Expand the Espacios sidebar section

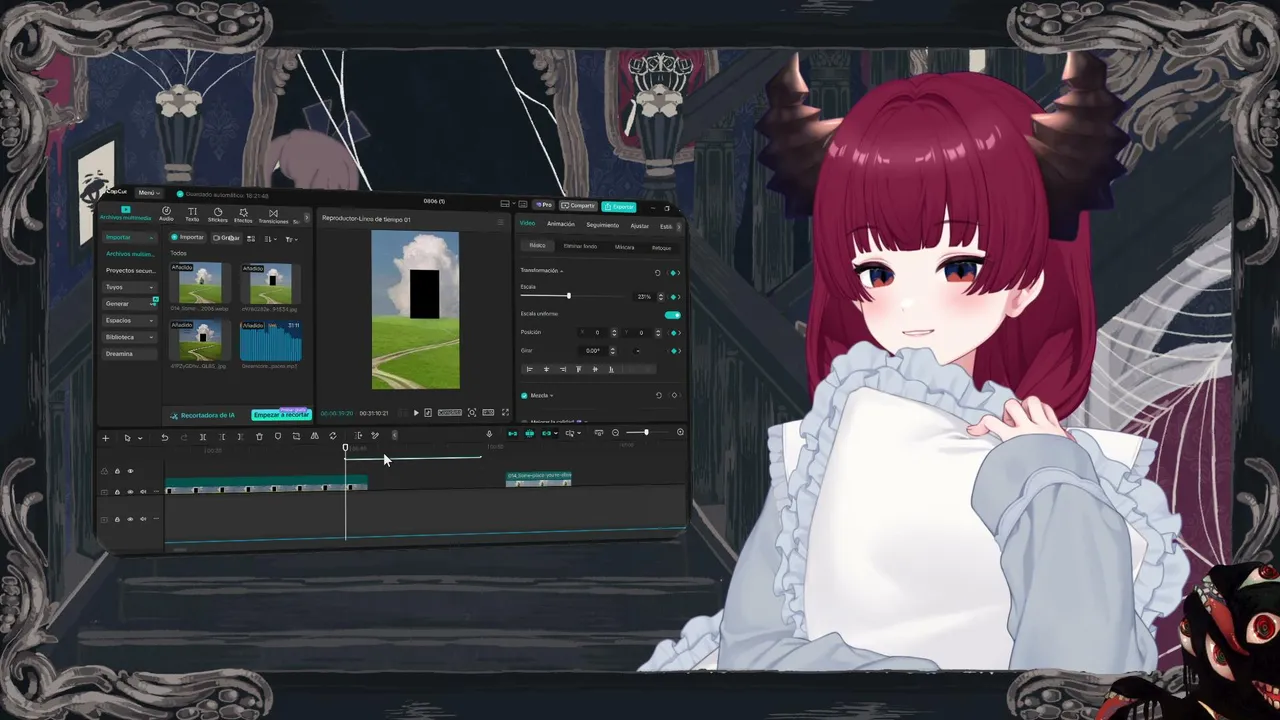(x=131, y=320)
